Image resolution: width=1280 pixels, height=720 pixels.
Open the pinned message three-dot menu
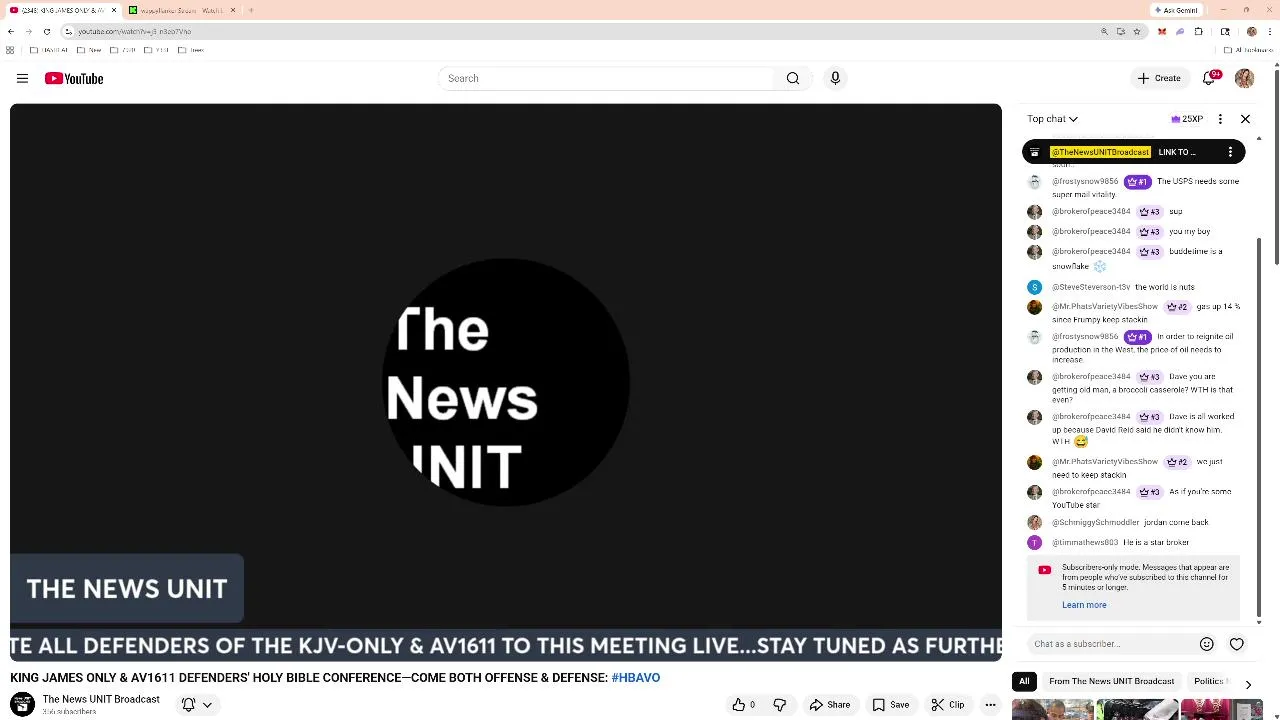1230,152
